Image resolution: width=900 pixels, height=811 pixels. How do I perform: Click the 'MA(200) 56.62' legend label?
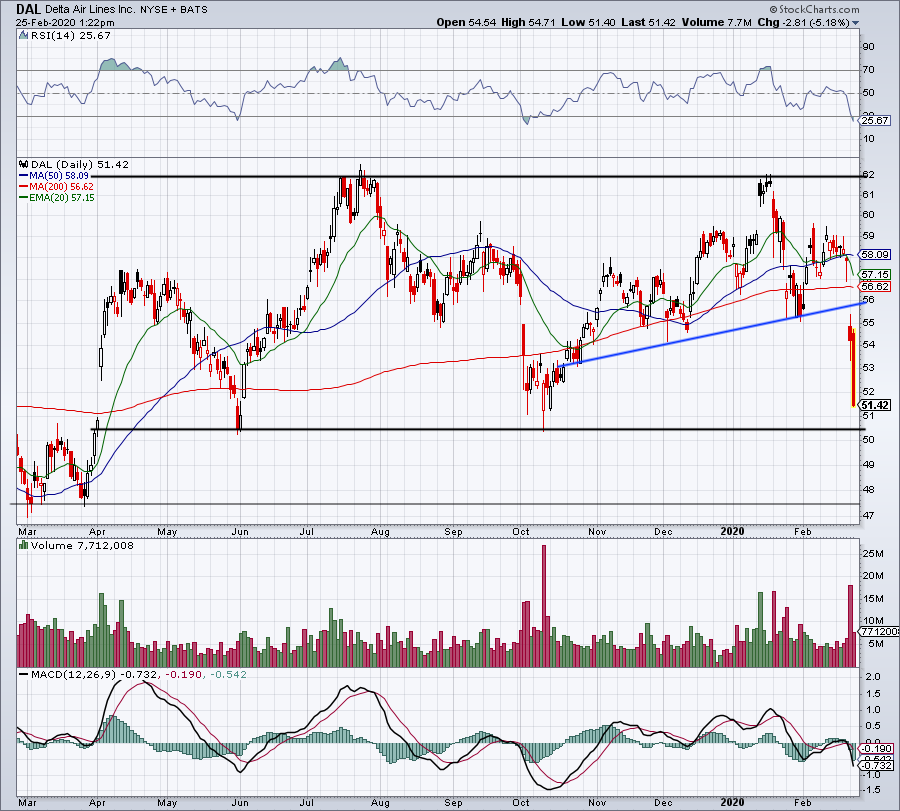[x=61, y=187]
